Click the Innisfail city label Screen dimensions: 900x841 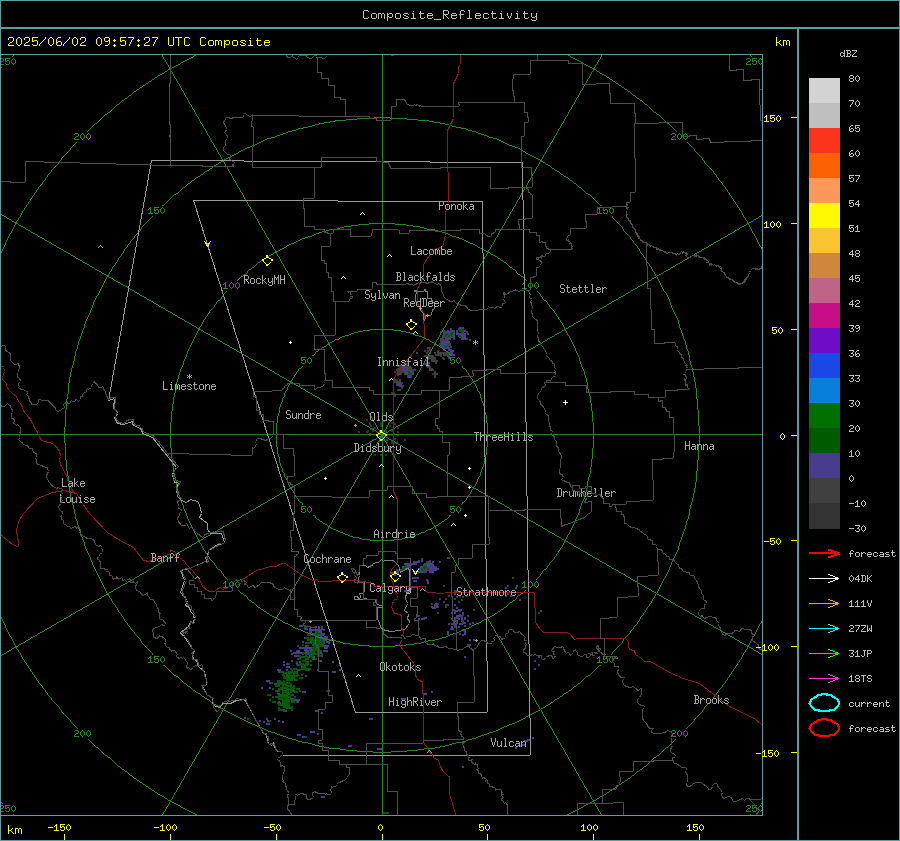403,362
